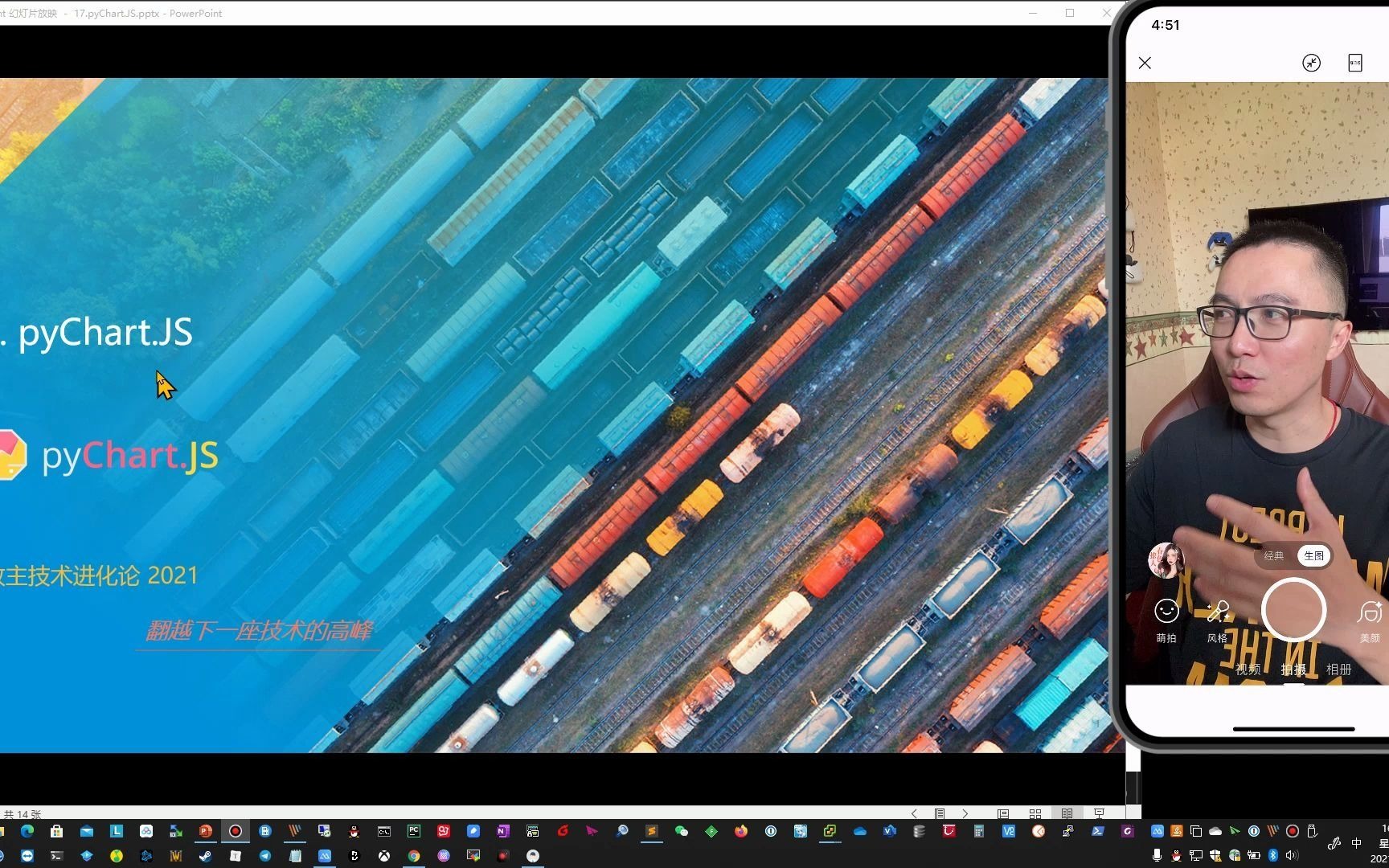This screenshot has height=868, width=1389.
Task: Switch the camera to 生图 mode
Action: point(1313,555)
